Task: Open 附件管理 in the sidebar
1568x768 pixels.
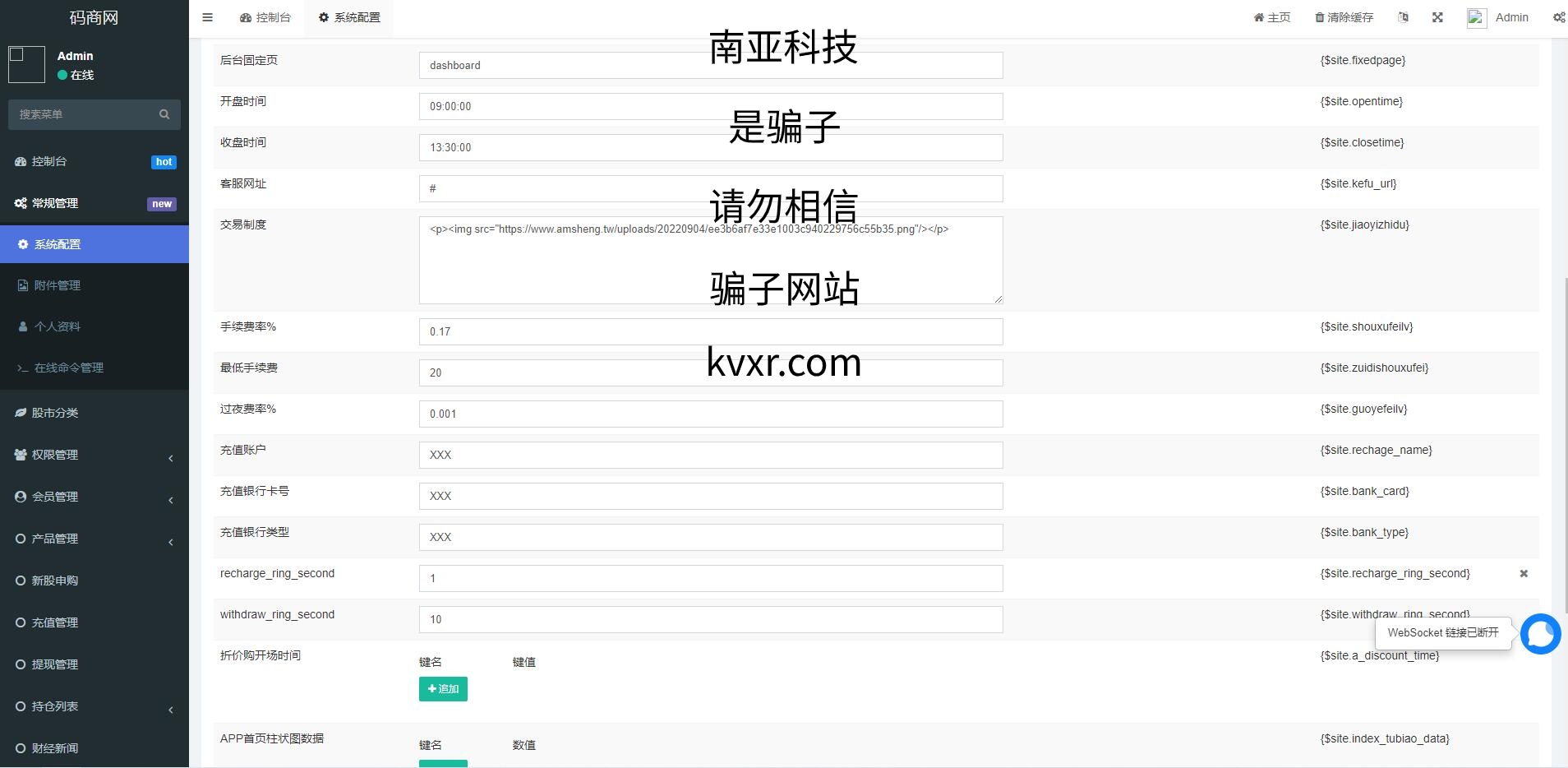Action: (x=58, y=285)
